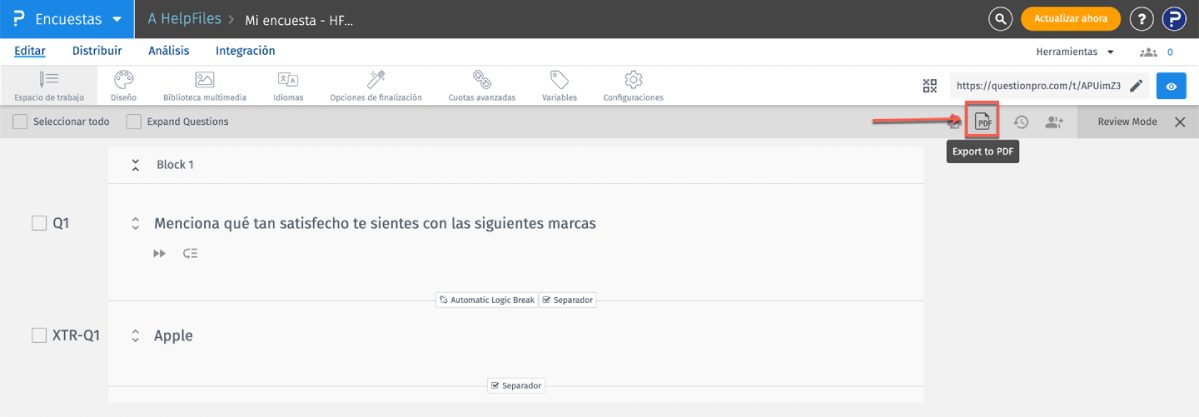The width and height of the screenshot is (1199, 417).
Task: Click the Separador button after Q1
Action: click(x=567, y=299)
